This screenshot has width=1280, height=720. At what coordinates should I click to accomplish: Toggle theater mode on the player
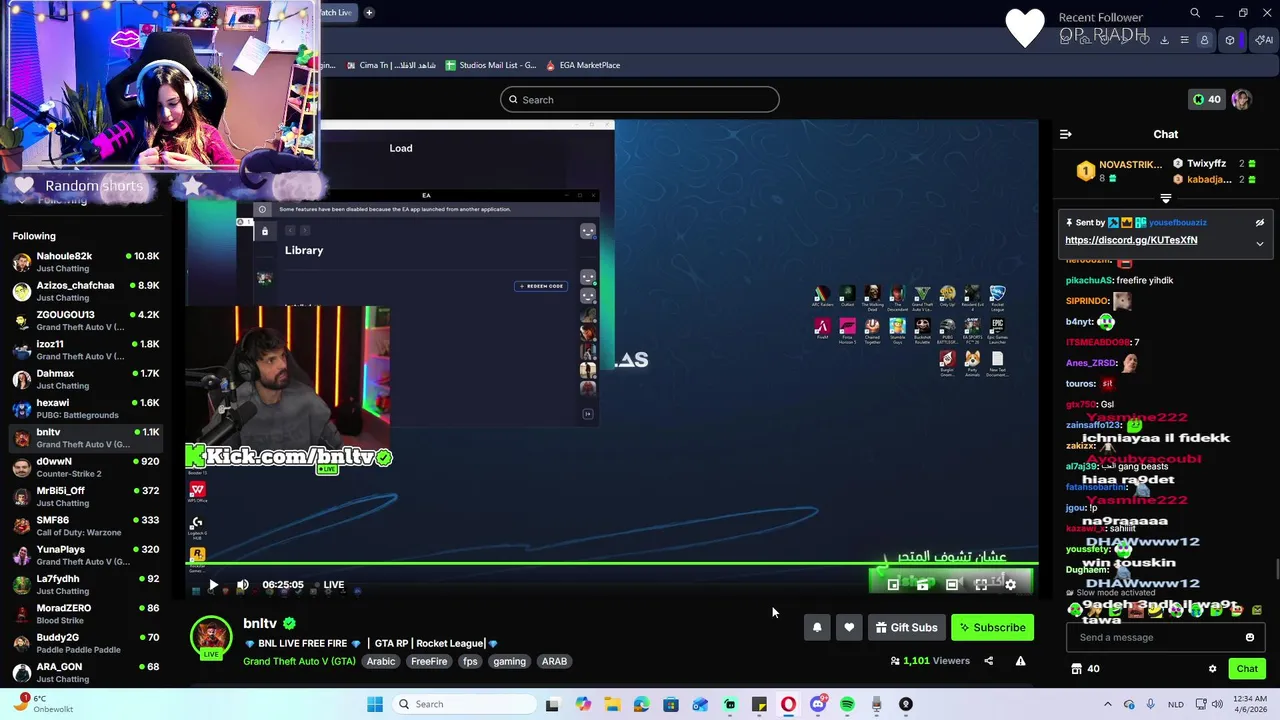[x=952, y=585]
